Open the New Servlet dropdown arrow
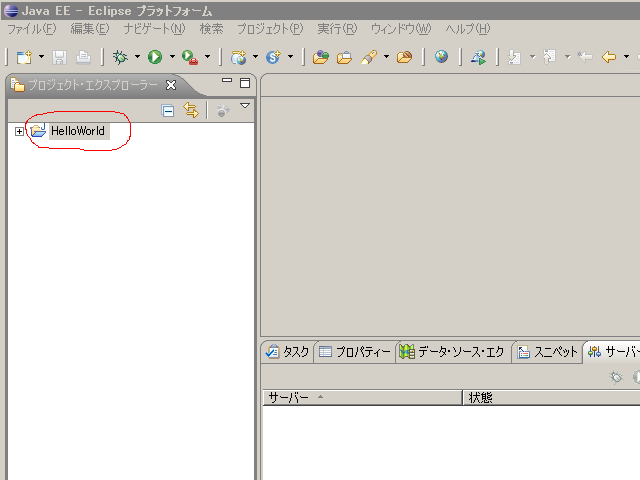The width and height of the screenshot is (640, 480). [x=291, y=57]
